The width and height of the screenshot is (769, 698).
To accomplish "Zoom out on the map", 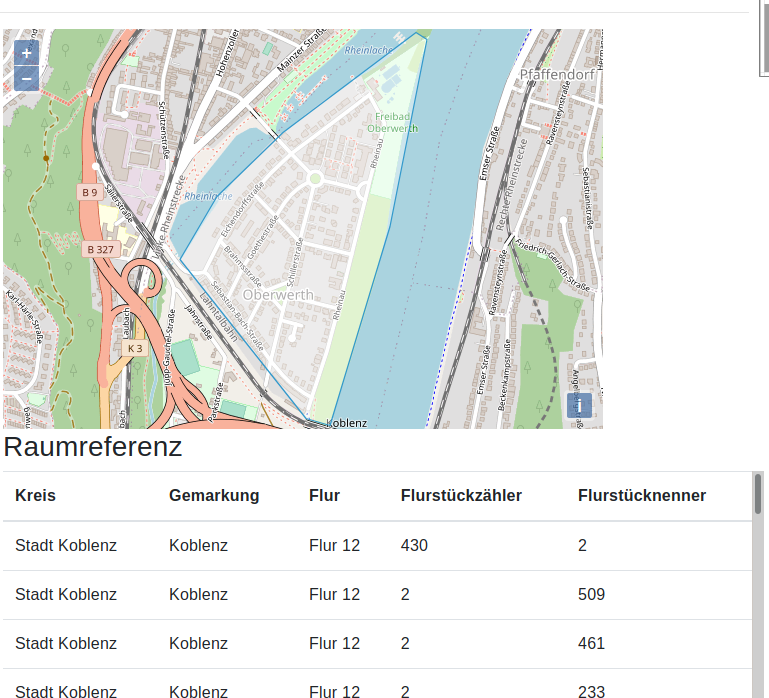I will pyautogui.click(x=26, y=78).
